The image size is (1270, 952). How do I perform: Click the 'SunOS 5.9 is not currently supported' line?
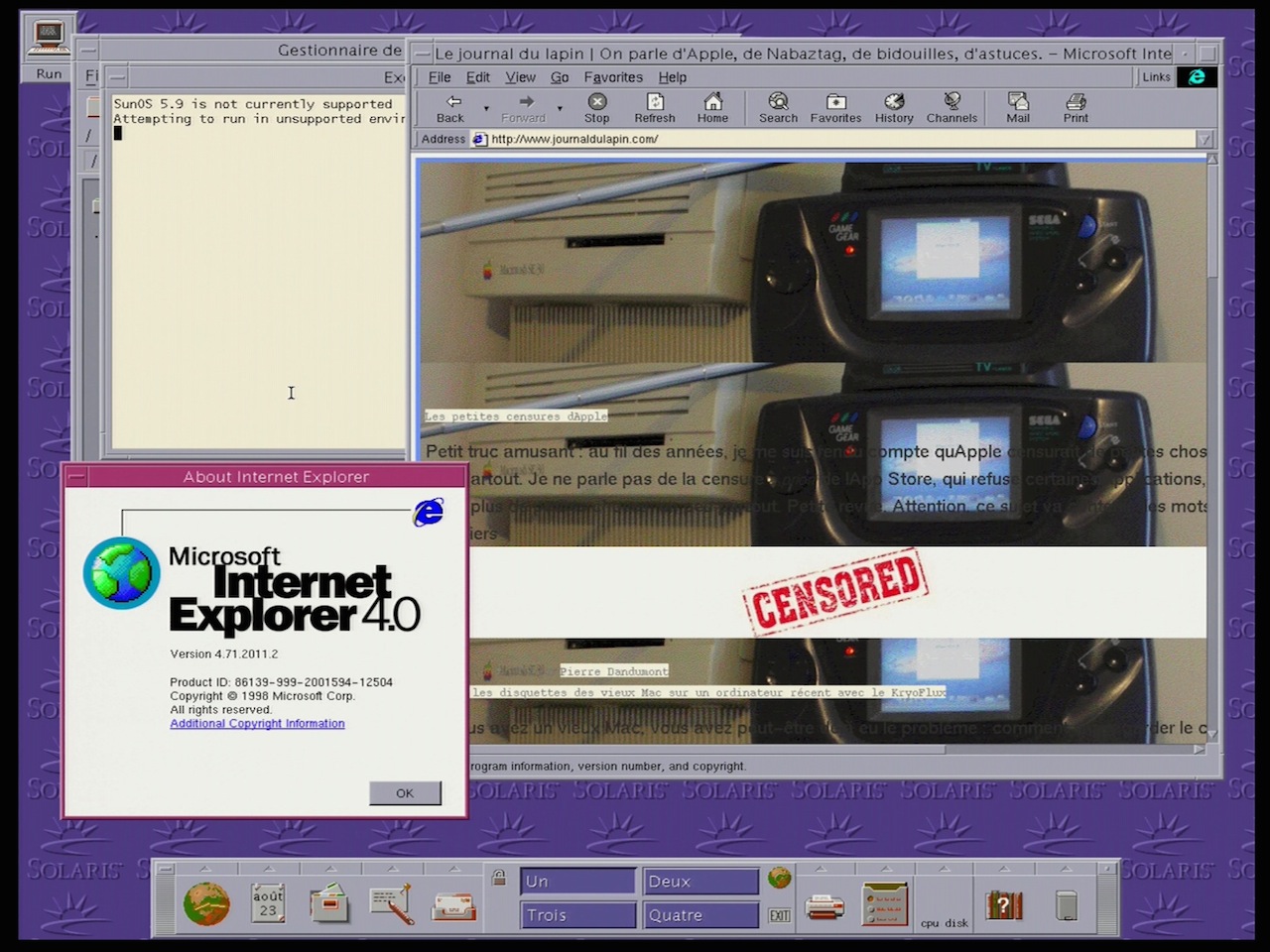click(253, 104)
